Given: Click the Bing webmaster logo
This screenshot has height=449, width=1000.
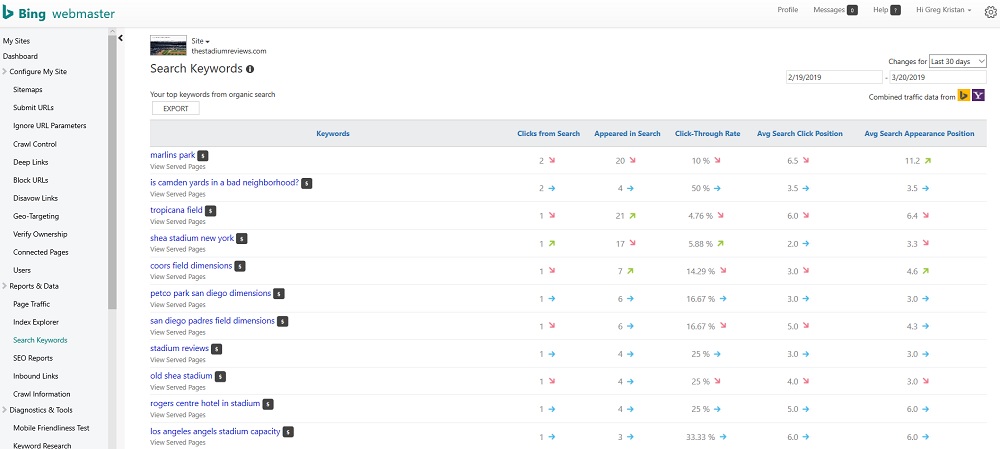Looking at the screenshot, I should coord(59,13).
